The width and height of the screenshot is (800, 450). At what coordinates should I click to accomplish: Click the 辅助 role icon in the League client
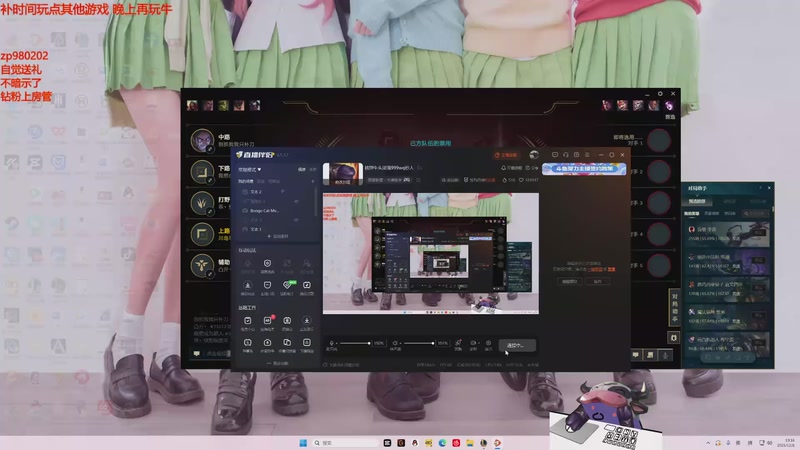203,265
